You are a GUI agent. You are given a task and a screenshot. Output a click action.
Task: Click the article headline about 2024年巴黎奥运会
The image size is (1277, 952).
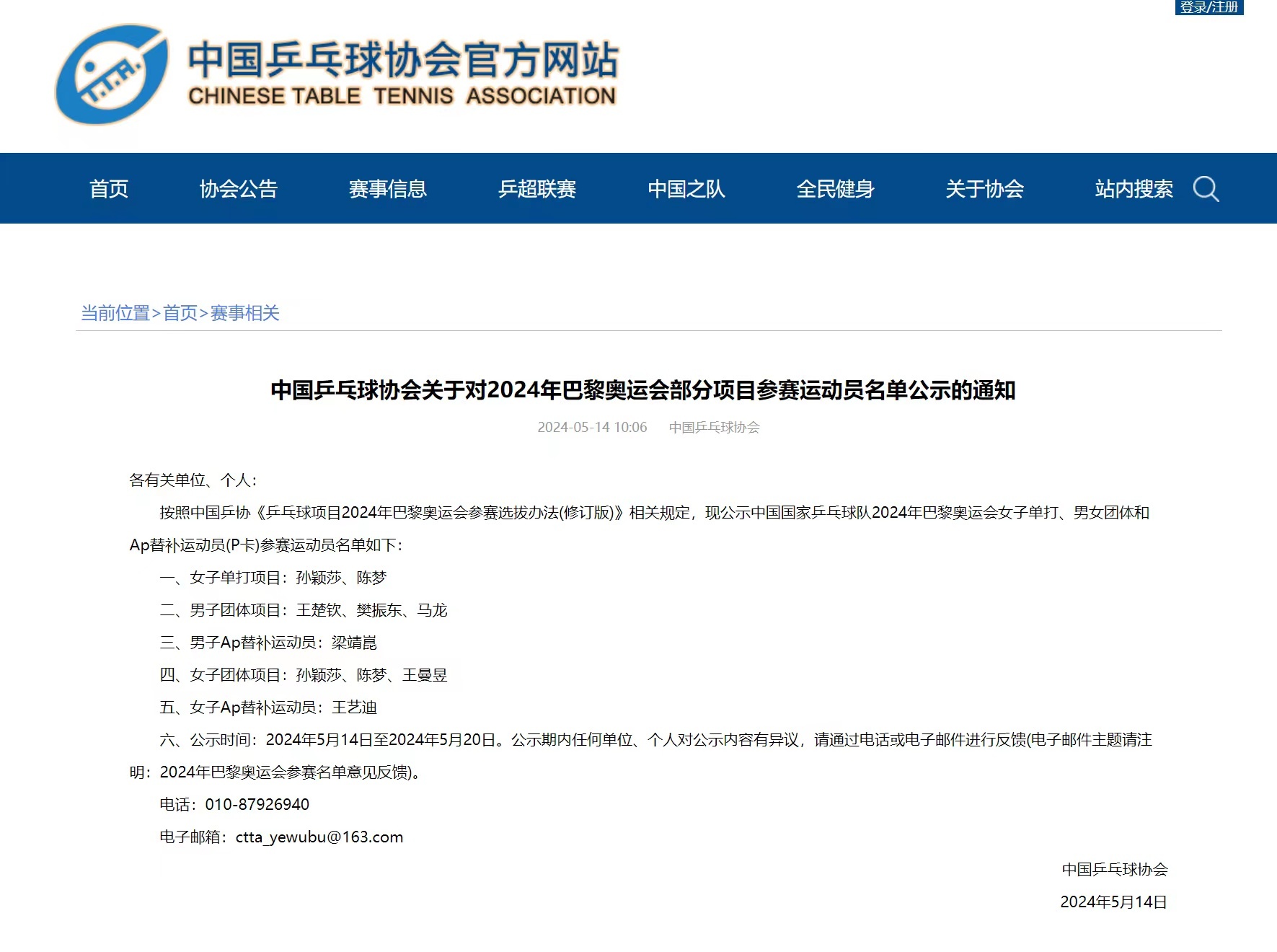(x=643, y=390)
